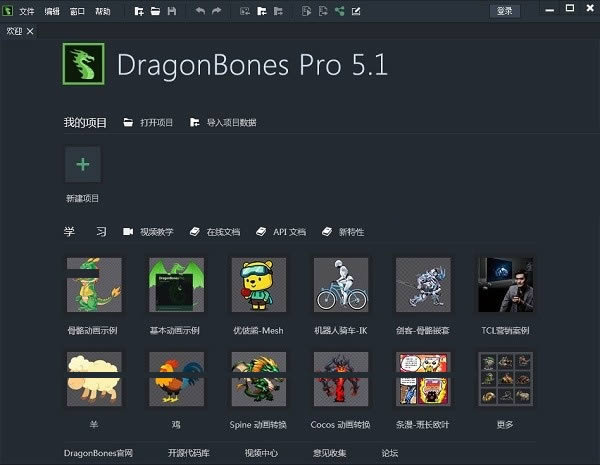Open the DragonBones官网 website link
This screenshot has width=600, height=465.
(x=98, y=453)
